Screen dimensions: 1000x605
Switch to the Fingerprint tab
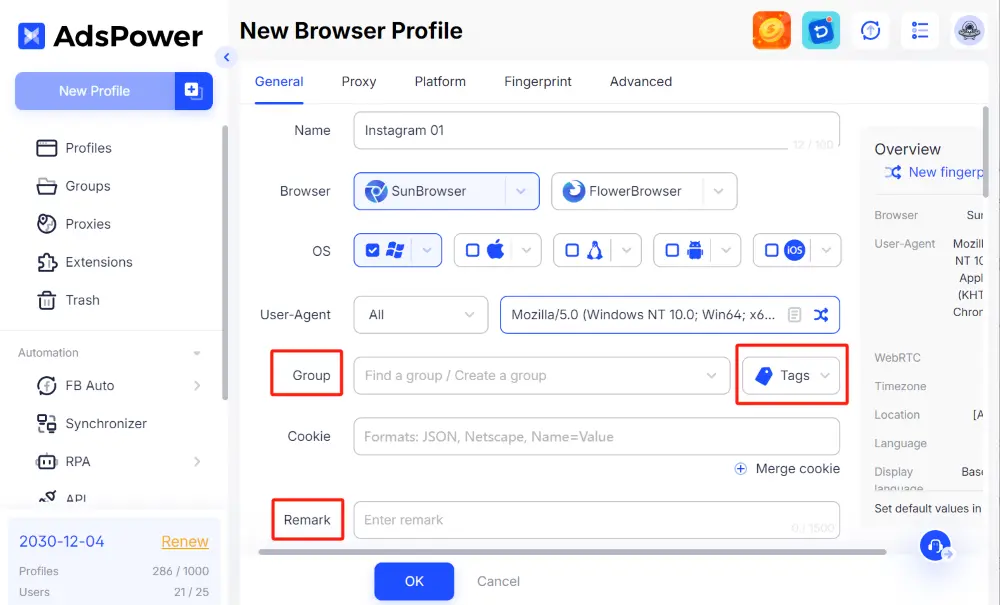point(538,82)
